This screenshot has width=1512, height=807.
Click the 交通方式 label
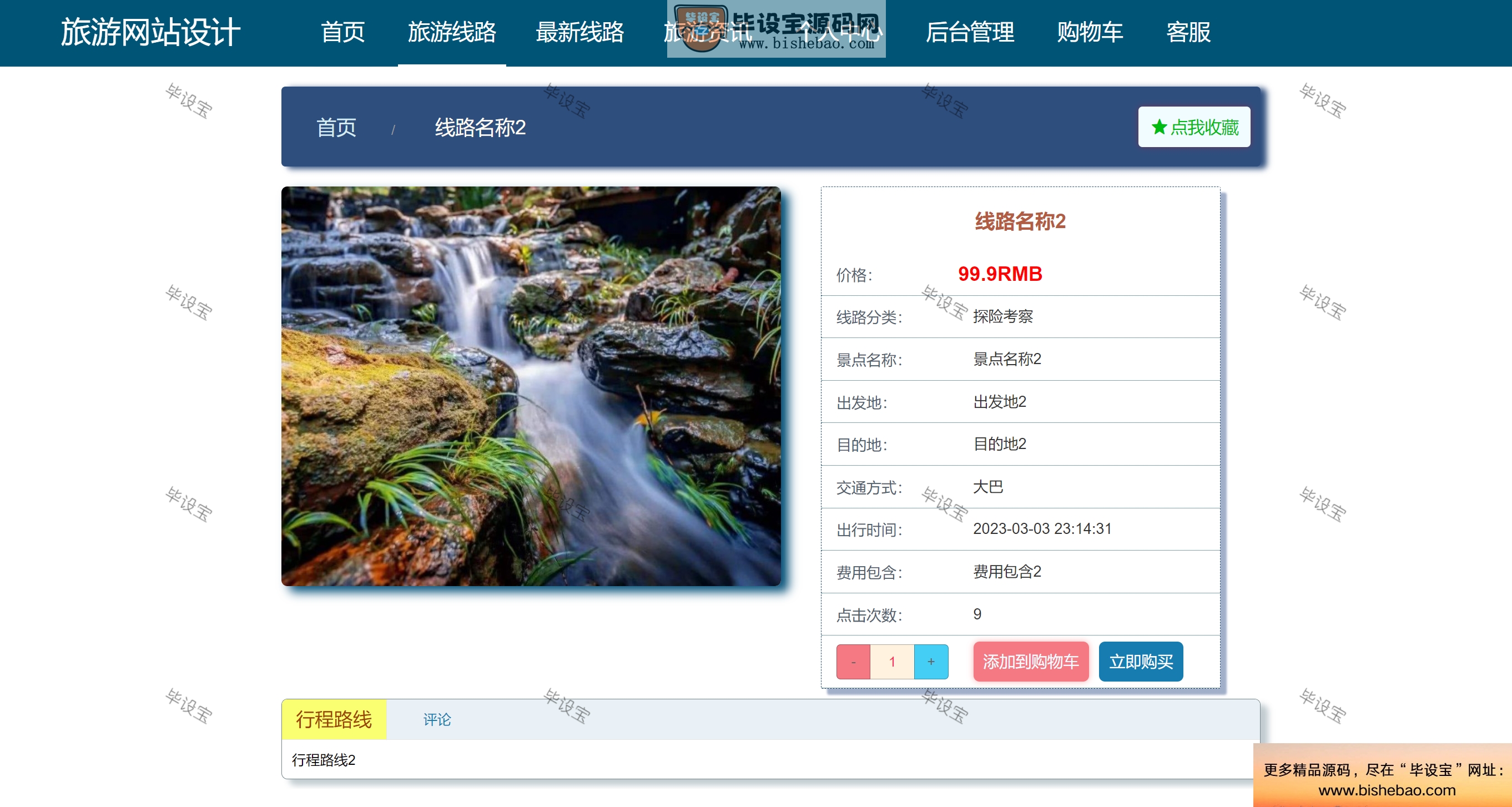point(869,487)
